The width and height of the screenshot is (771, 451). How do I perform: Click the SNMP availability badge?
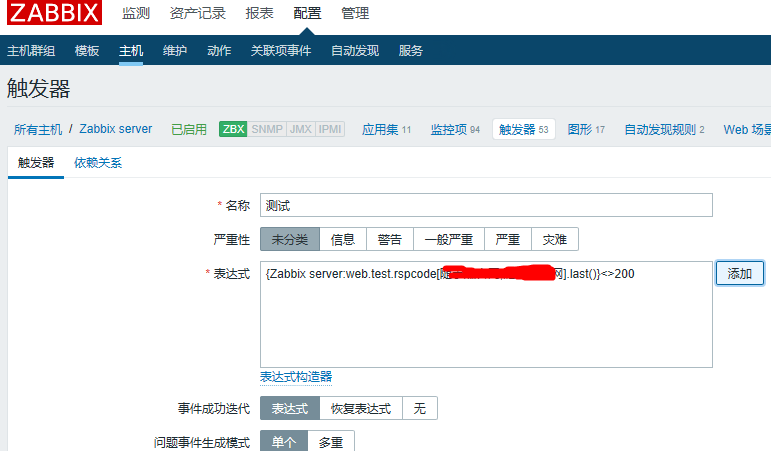267,129
